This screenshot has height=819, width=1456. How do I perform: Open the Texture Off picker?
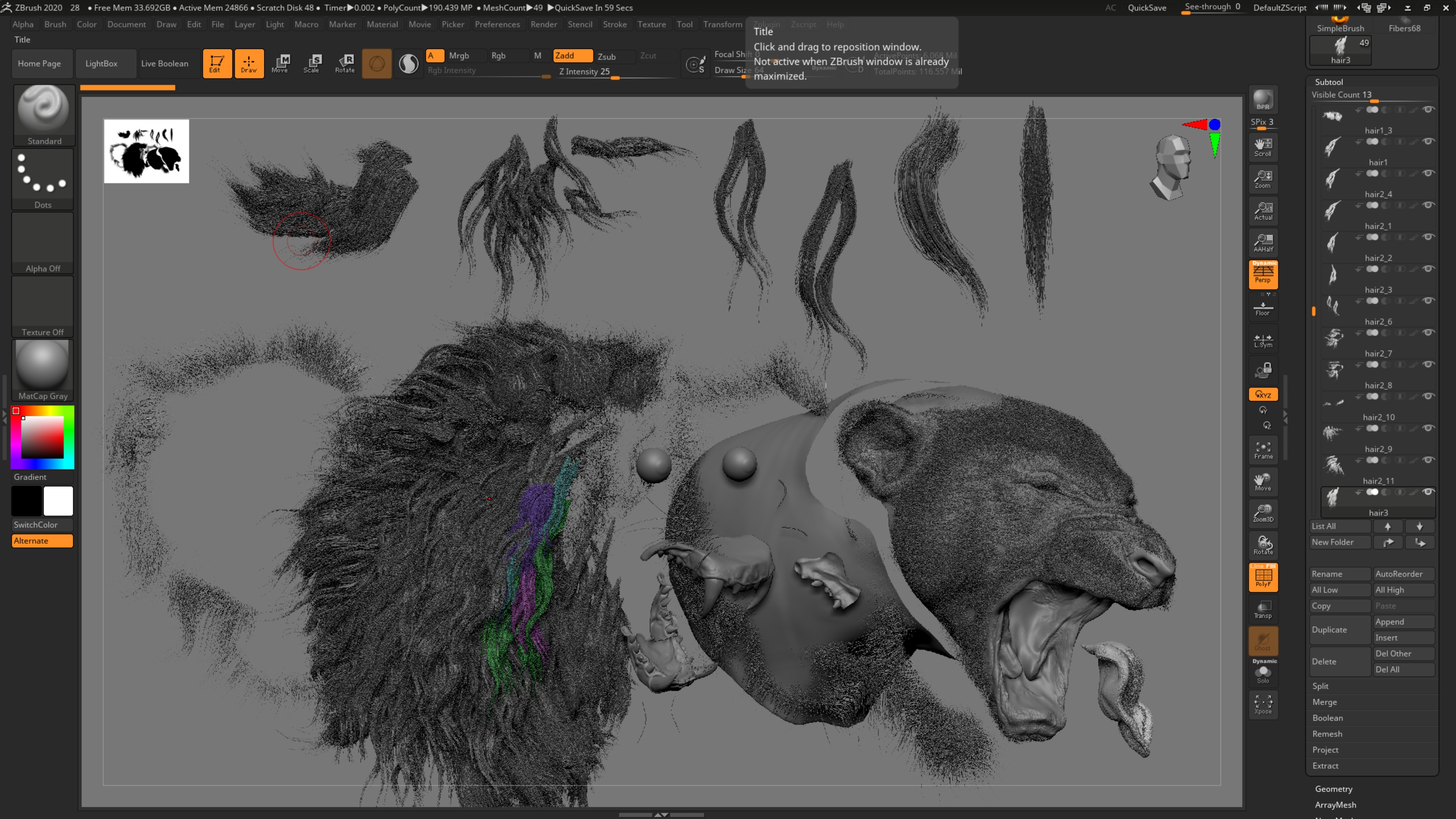point(43,307)
